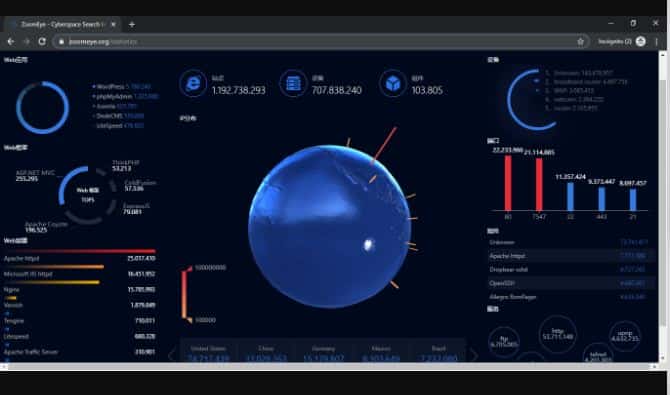
Task: Close the ZoomEye browser tab
Action: tap(113, 24)
